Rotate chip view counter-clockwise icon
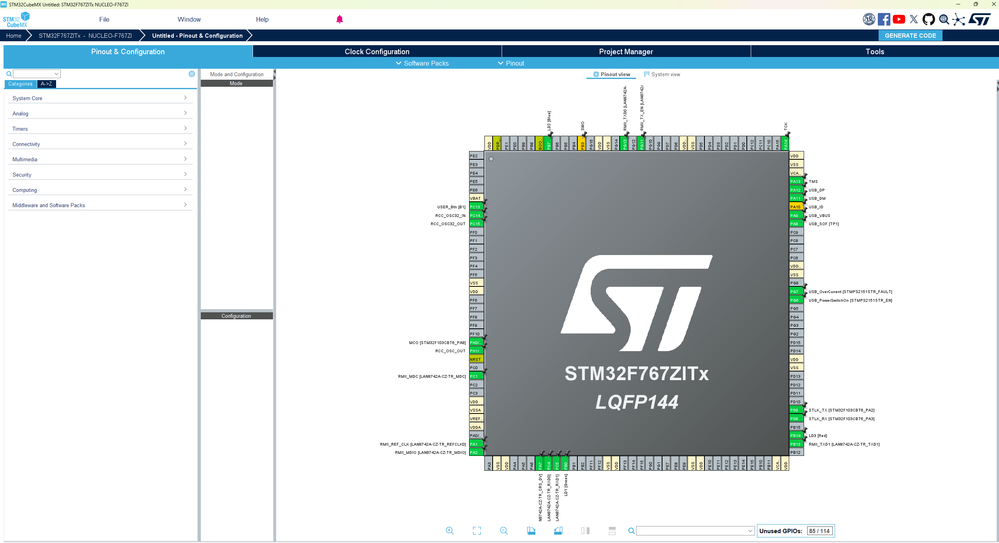 point(558,531)
